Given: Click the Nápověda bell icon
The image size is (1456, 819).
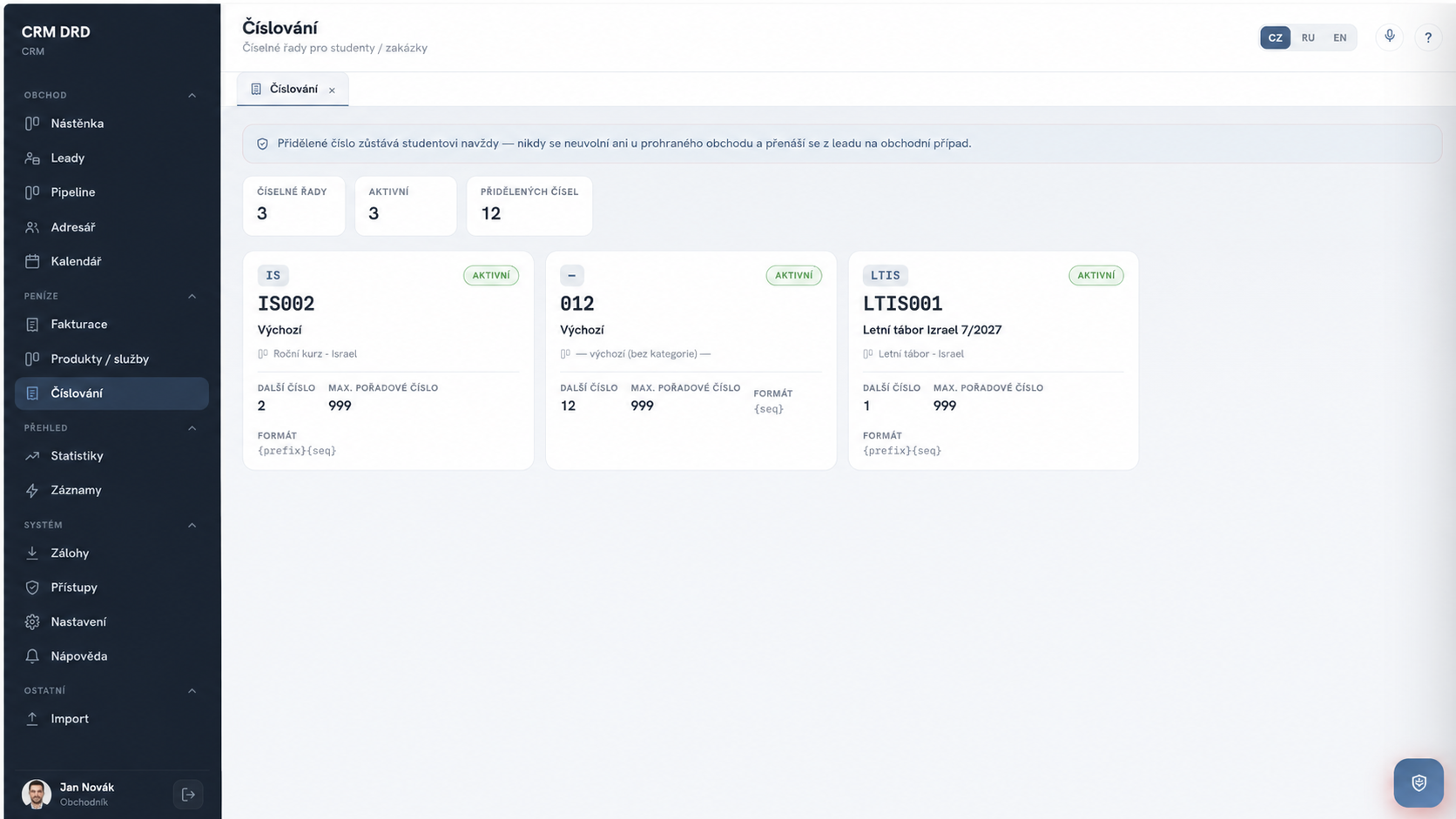Looking at the screenshot, I should coord(32,656).
